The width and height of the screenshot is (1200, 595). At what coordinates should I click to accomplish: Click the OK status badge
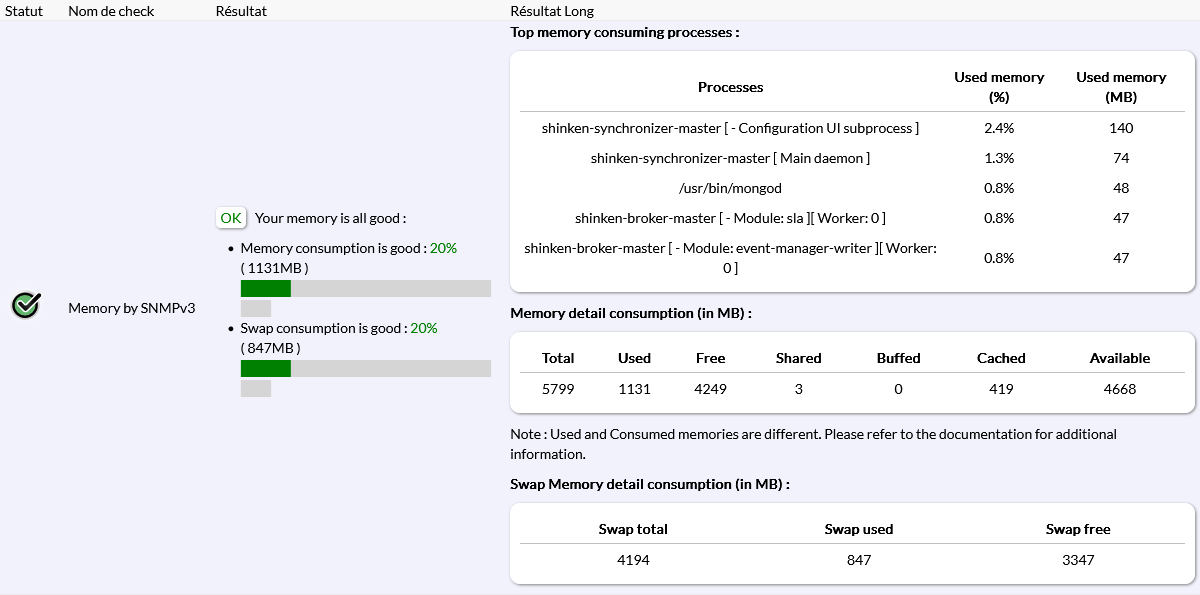coord(231,218)
